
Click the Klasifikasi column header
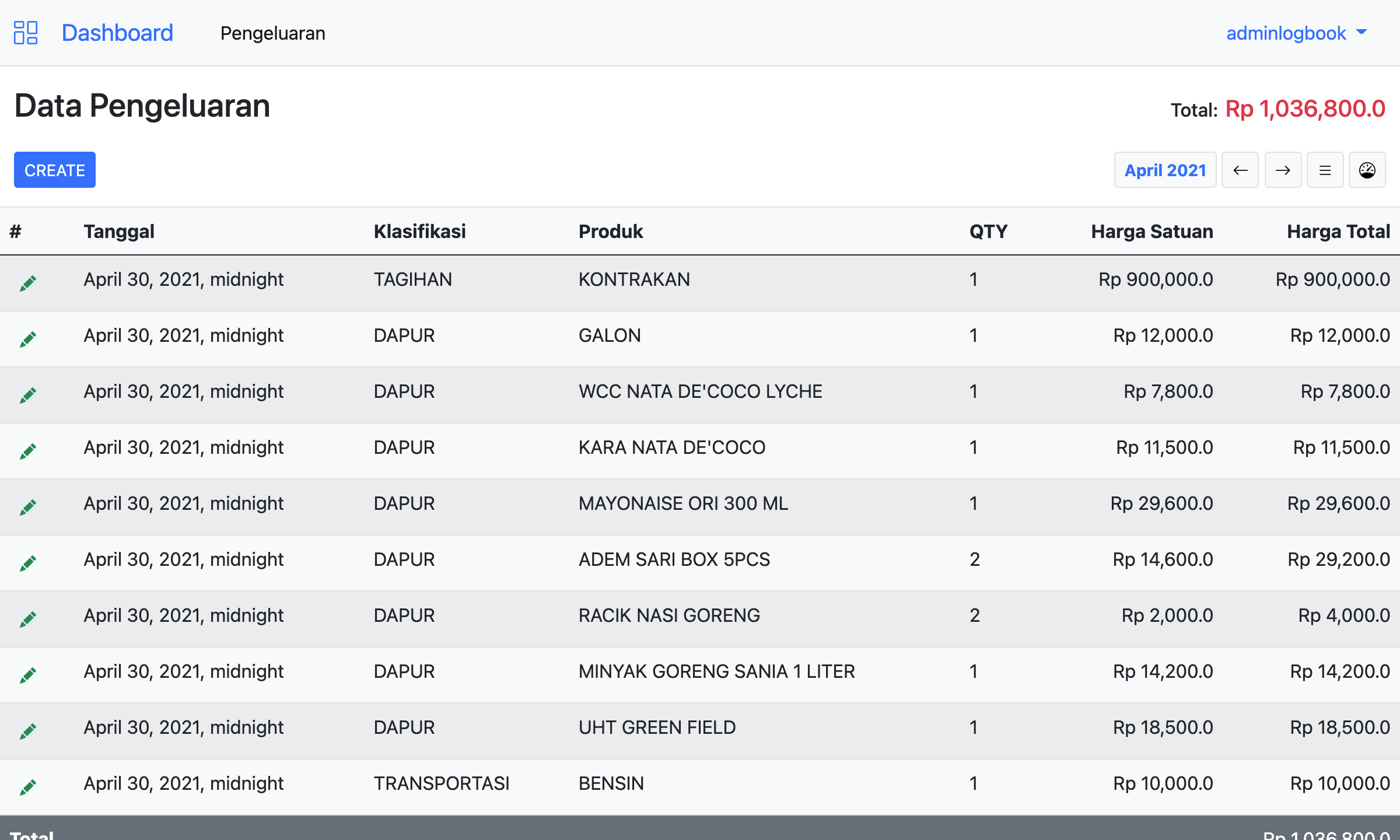pos(419,232)
